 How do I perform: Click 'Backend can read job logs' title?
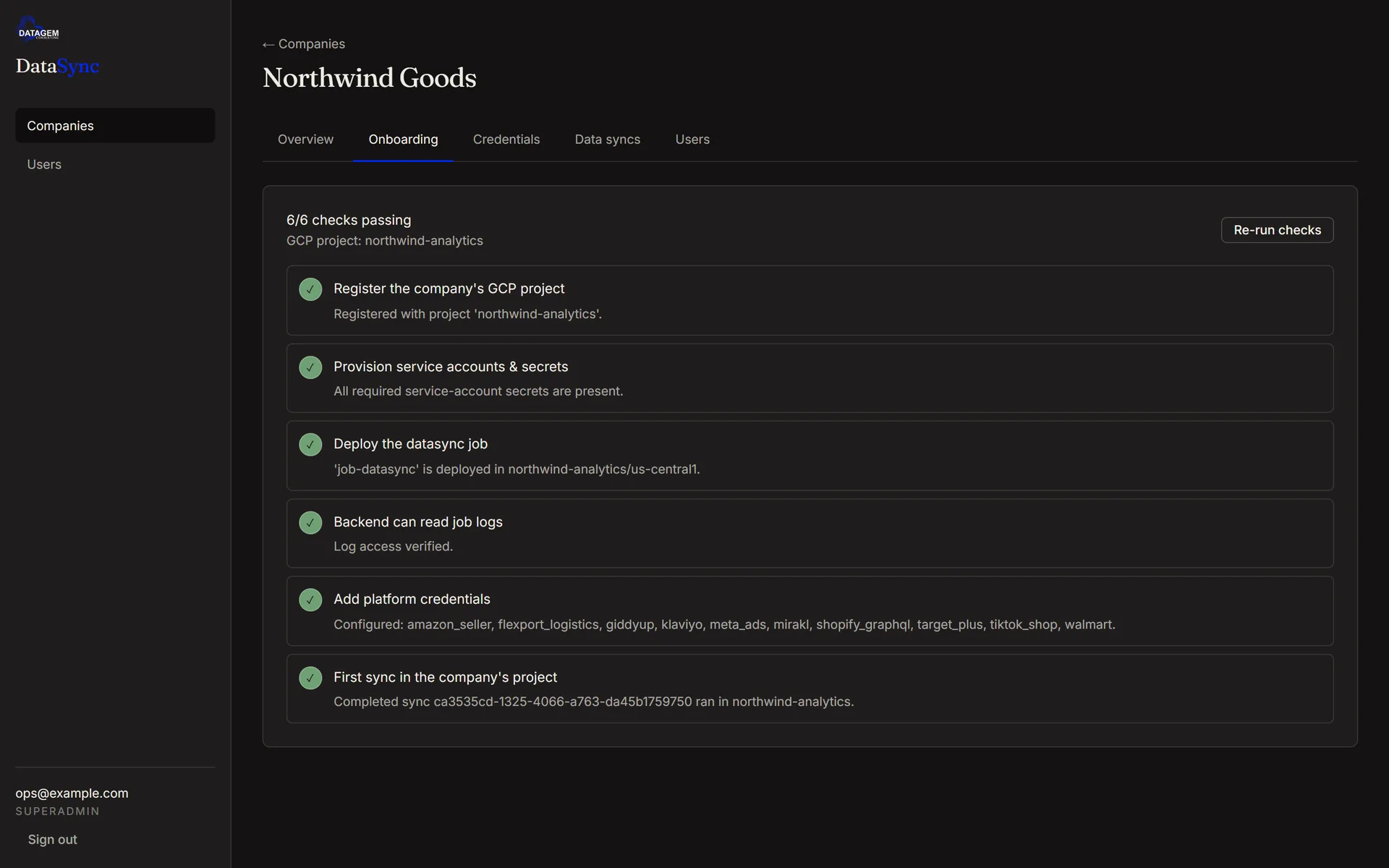click(418, 522)
